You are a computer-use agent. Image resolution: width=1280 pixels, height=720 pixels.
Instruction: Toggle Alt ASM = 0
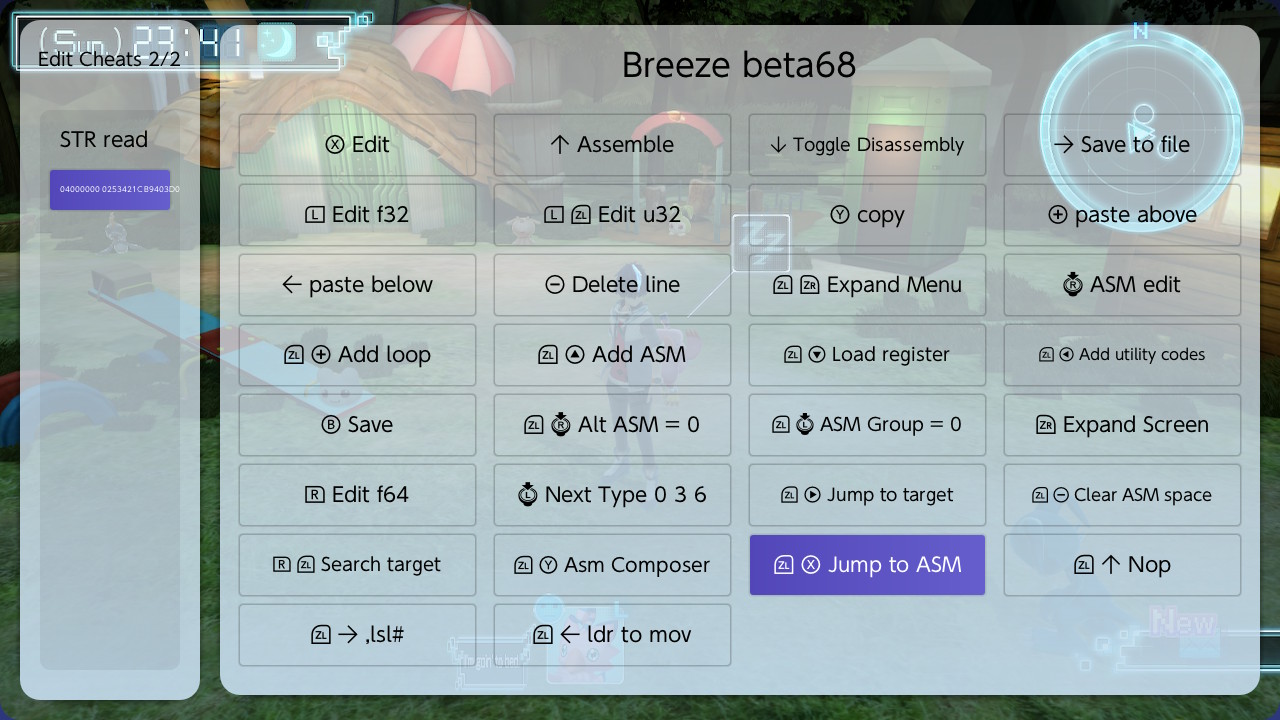click(x=612, y=425)
